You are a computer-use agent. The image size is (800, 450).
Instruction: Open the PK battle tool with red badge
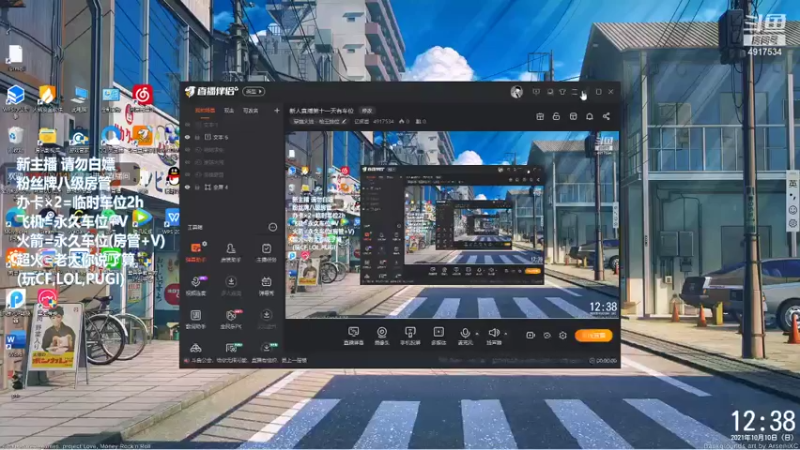(x=231, y=318)
